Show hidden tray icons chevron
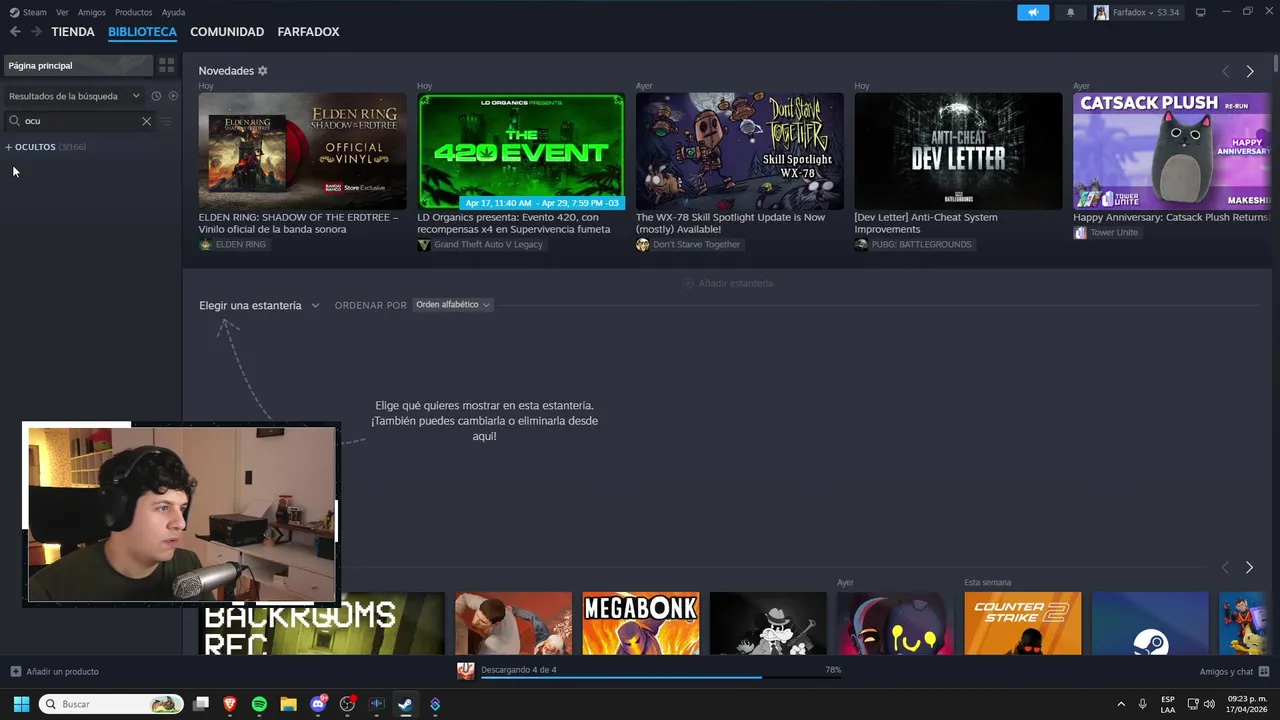Viewport: 1280px width, 720px height. [1121, 704]
